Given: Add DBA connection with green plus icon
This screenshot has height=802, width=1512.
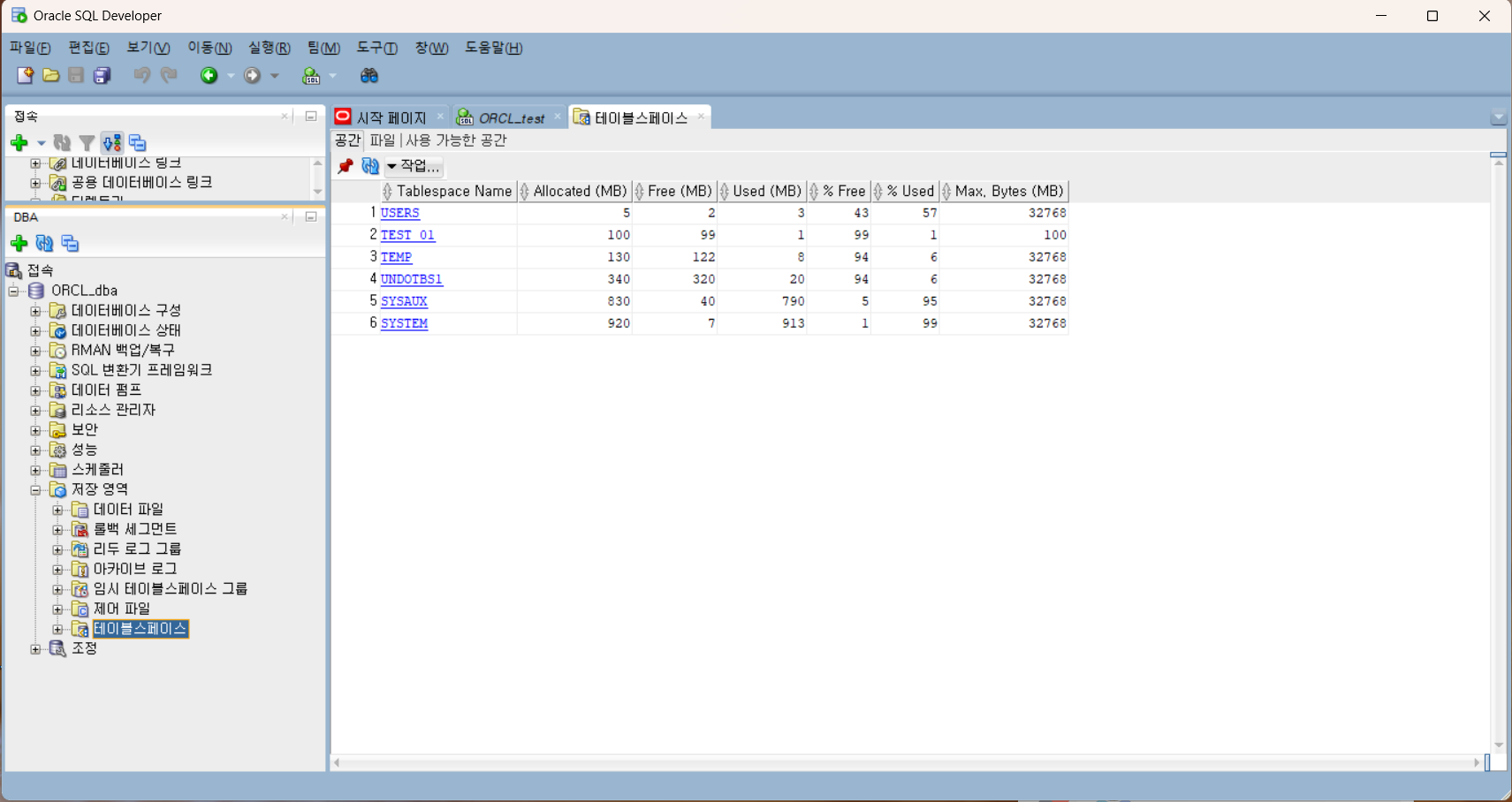Looking at the screenshot, I should point(19,244).
